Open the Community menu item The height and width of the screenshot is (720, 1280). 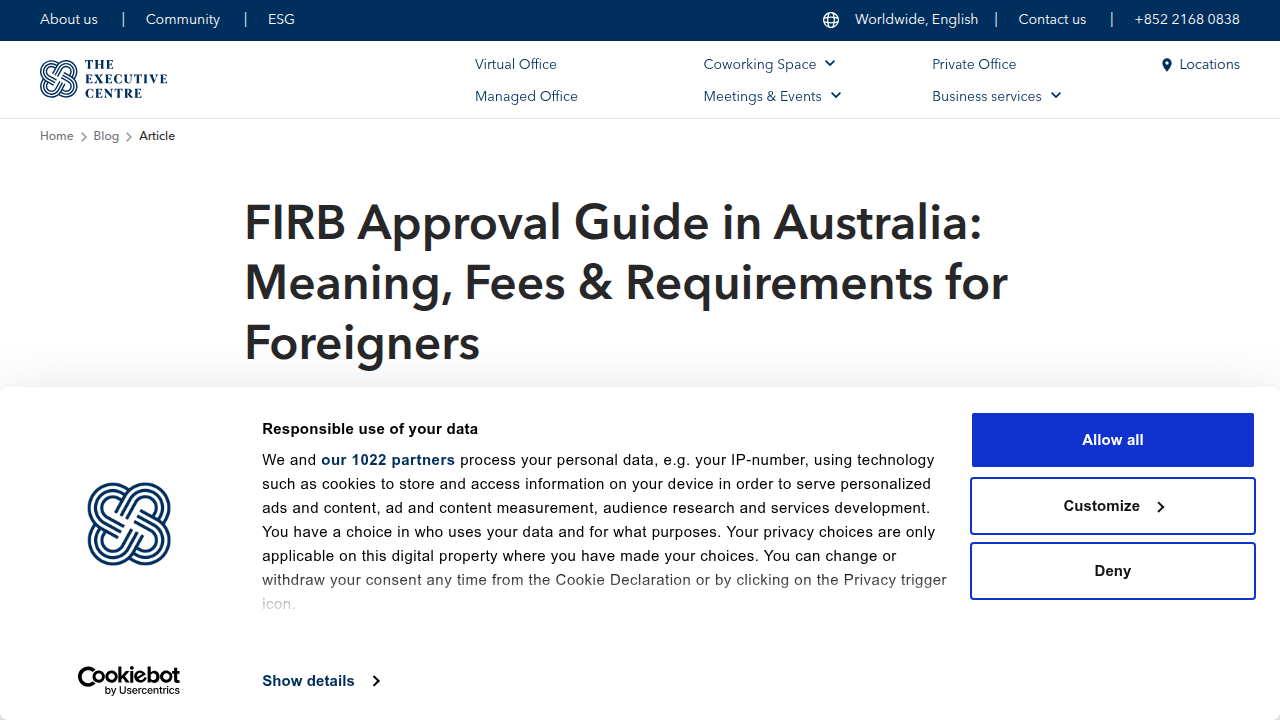tap(183, 19)
